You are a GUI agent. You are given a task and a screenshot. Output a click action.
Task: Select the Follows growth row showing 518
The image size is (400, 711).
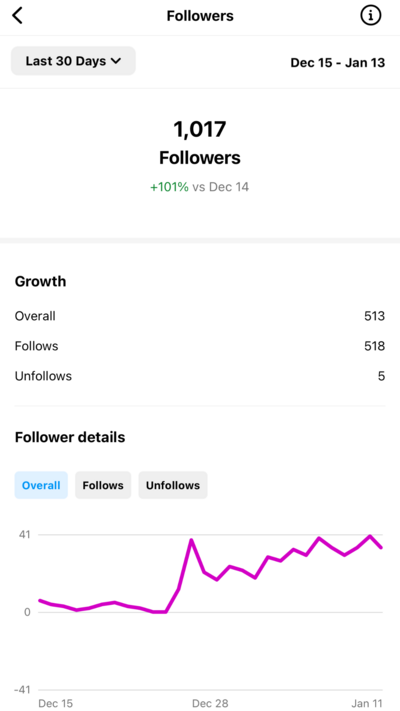click(200, 346)
